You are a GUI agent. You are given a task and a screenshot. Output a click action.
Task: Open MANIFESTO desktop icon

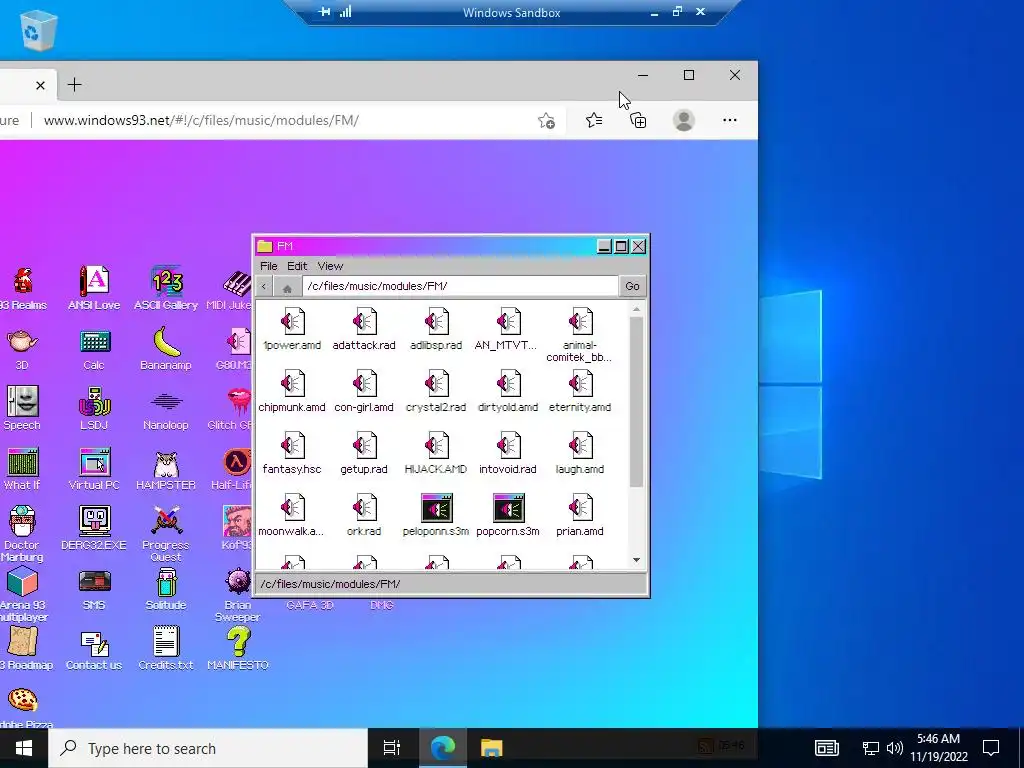click(x=238, y=648)
